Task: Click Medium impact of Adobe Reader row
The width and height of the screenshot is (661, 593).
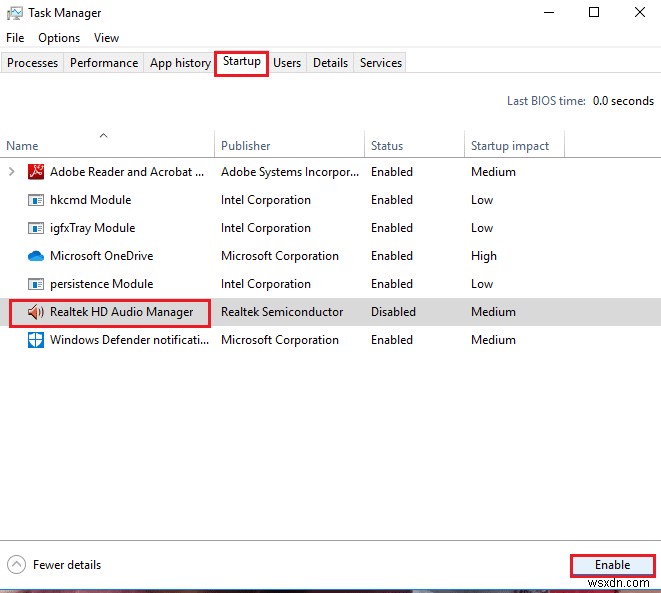Action: 493,172
